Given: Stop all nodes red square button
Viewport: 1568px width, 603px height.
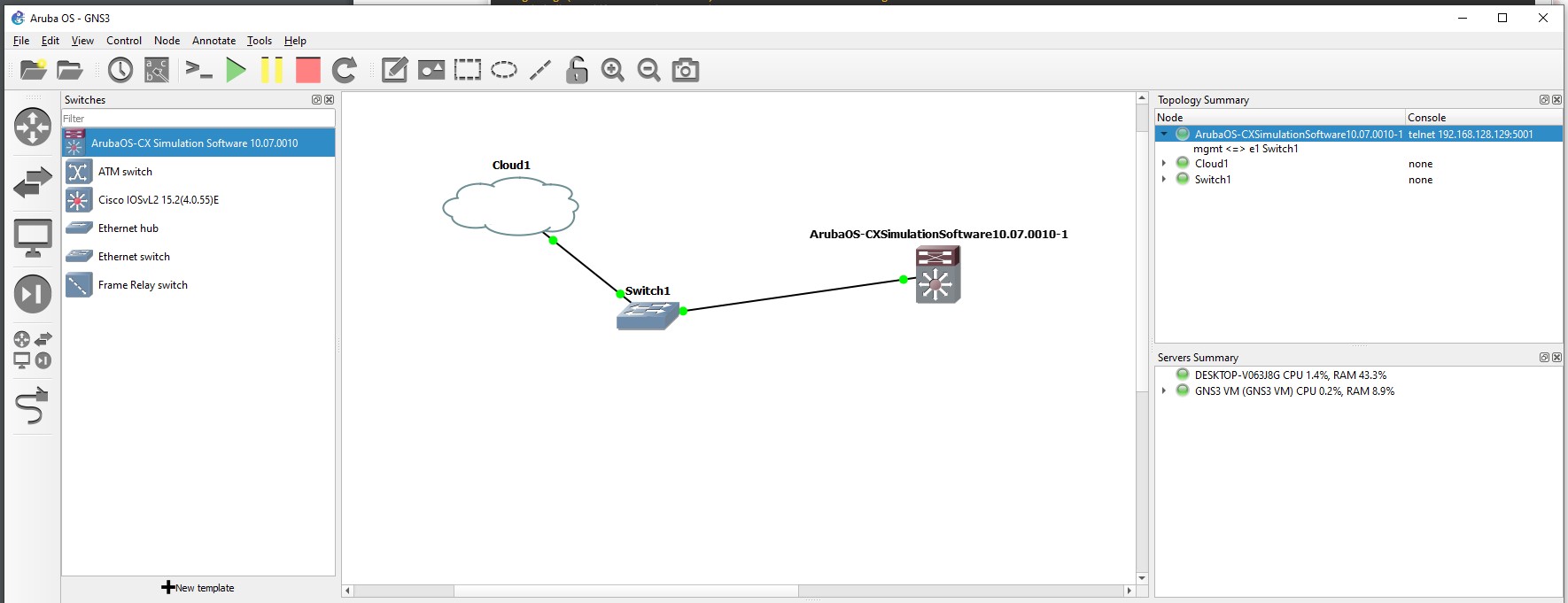Looking at the screenshot, I should 308,70.
